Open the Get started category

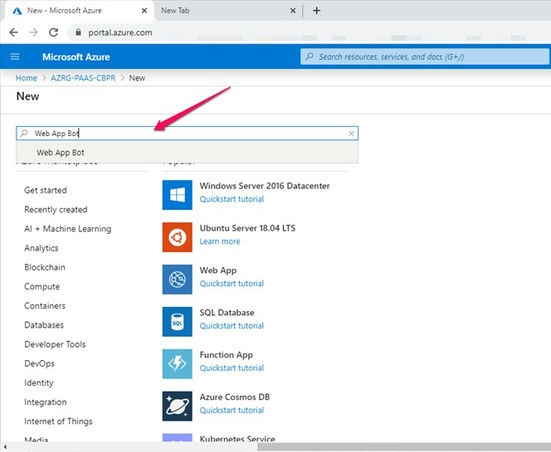coord(45,190)
